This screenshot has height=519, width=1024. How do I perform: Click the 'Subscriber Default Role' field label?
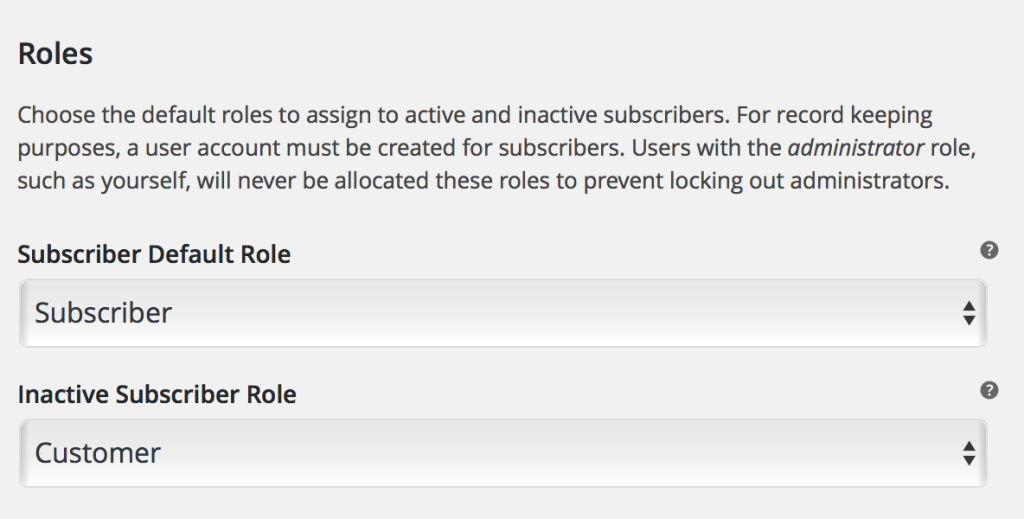pyautogui.click(x=154, y=254)
